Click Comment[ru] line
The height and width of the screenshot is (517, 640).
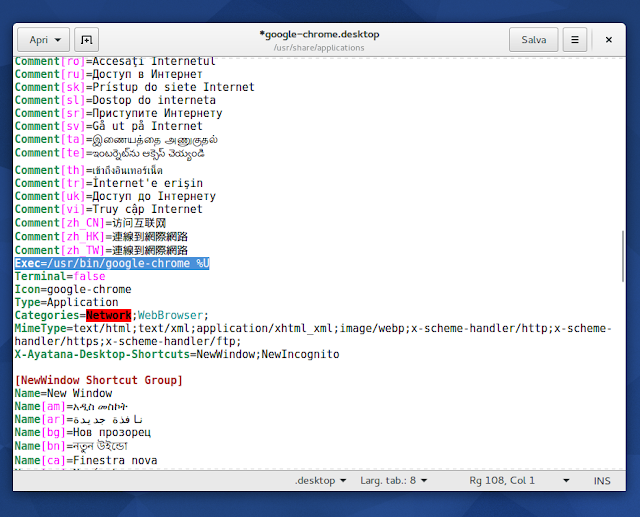109,74
